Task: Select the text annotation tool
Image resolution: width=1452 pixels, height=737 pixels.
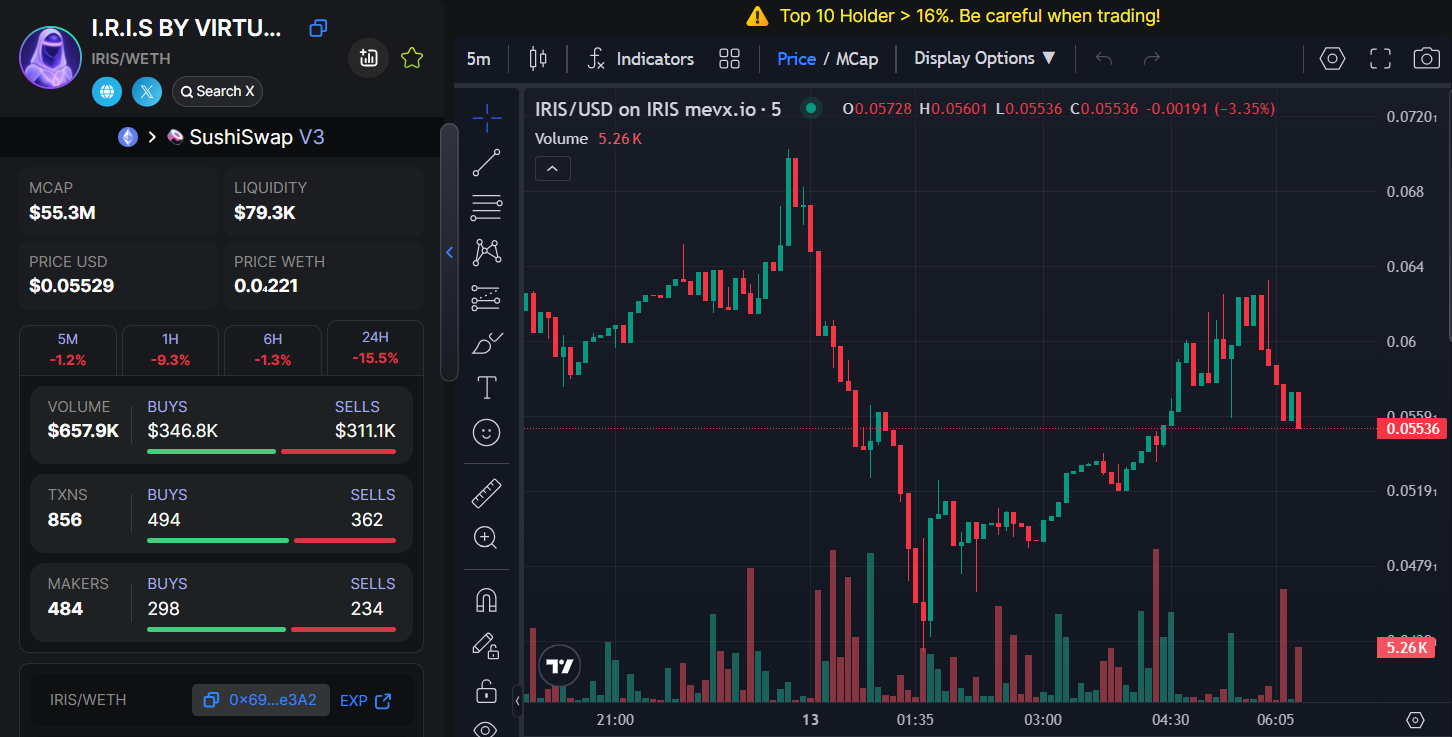Action: coord(486,388)
